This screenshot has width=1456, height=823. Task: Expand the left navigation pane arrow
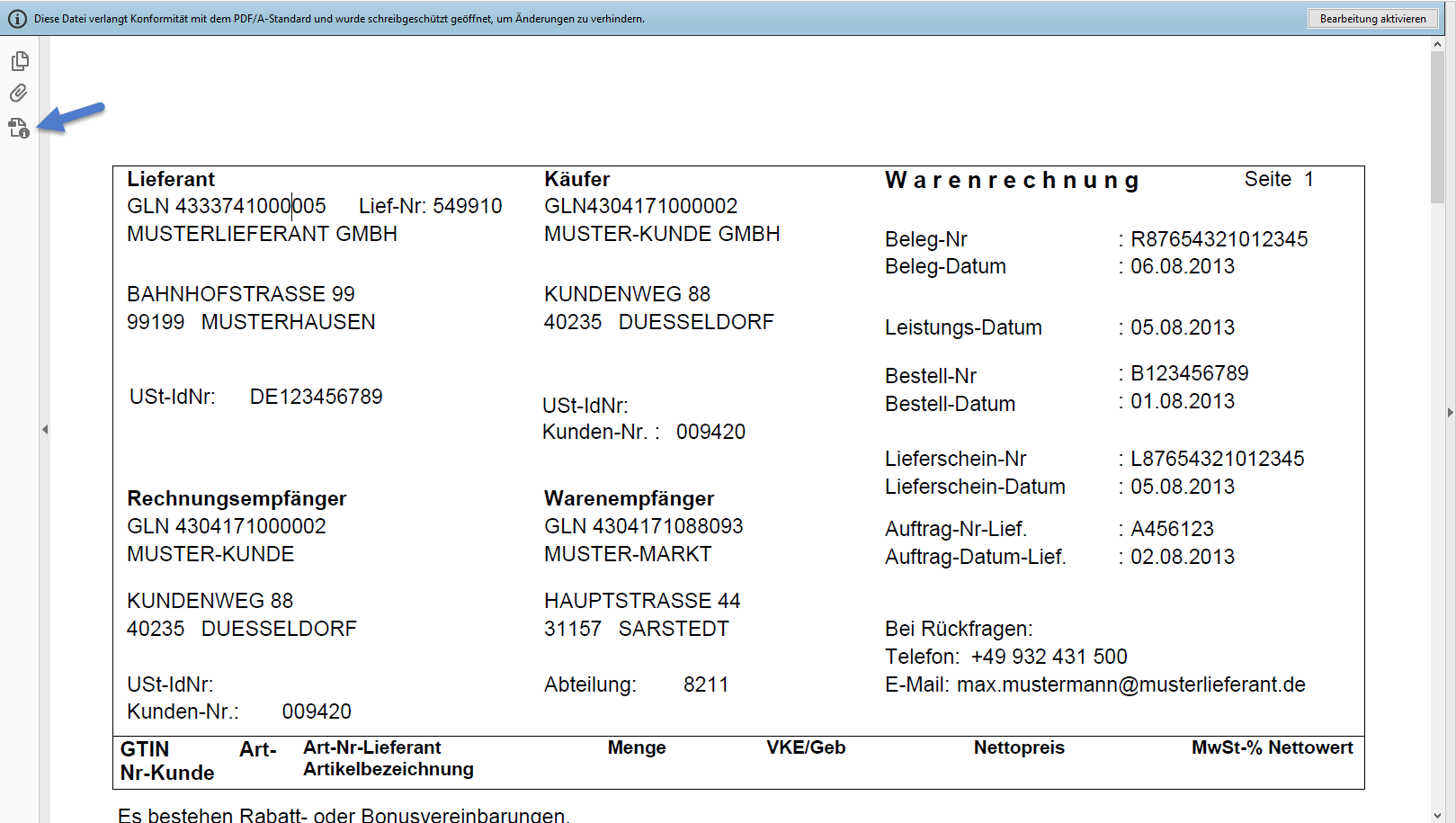45,430
